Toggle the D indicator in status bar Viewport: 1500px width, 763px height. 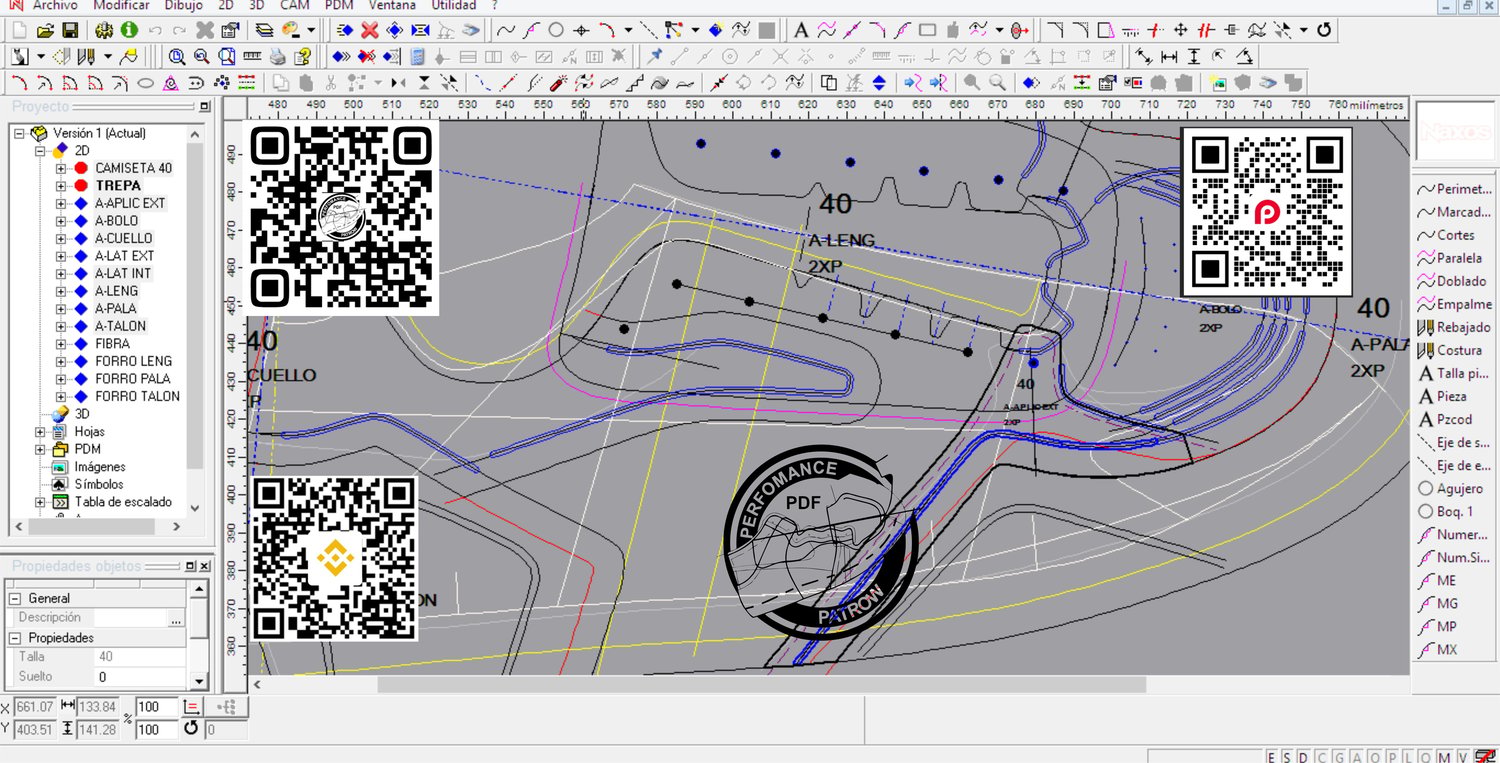(1303, 757)
